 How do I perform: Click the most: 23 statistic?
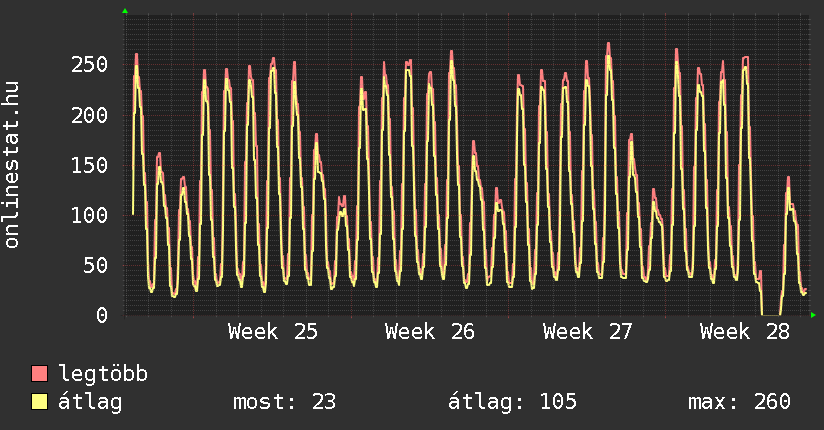[284, 402]
